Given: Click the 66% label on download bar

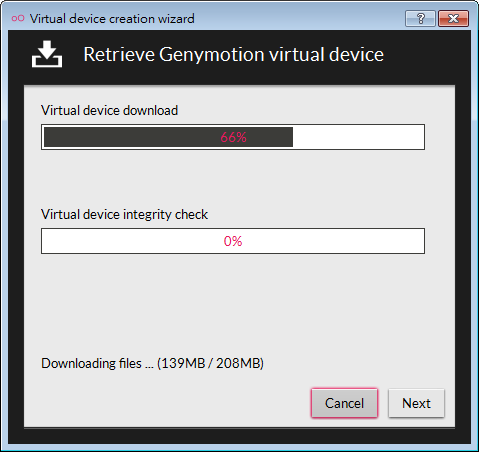Looking at the screenshot, I should coord(233,137).
